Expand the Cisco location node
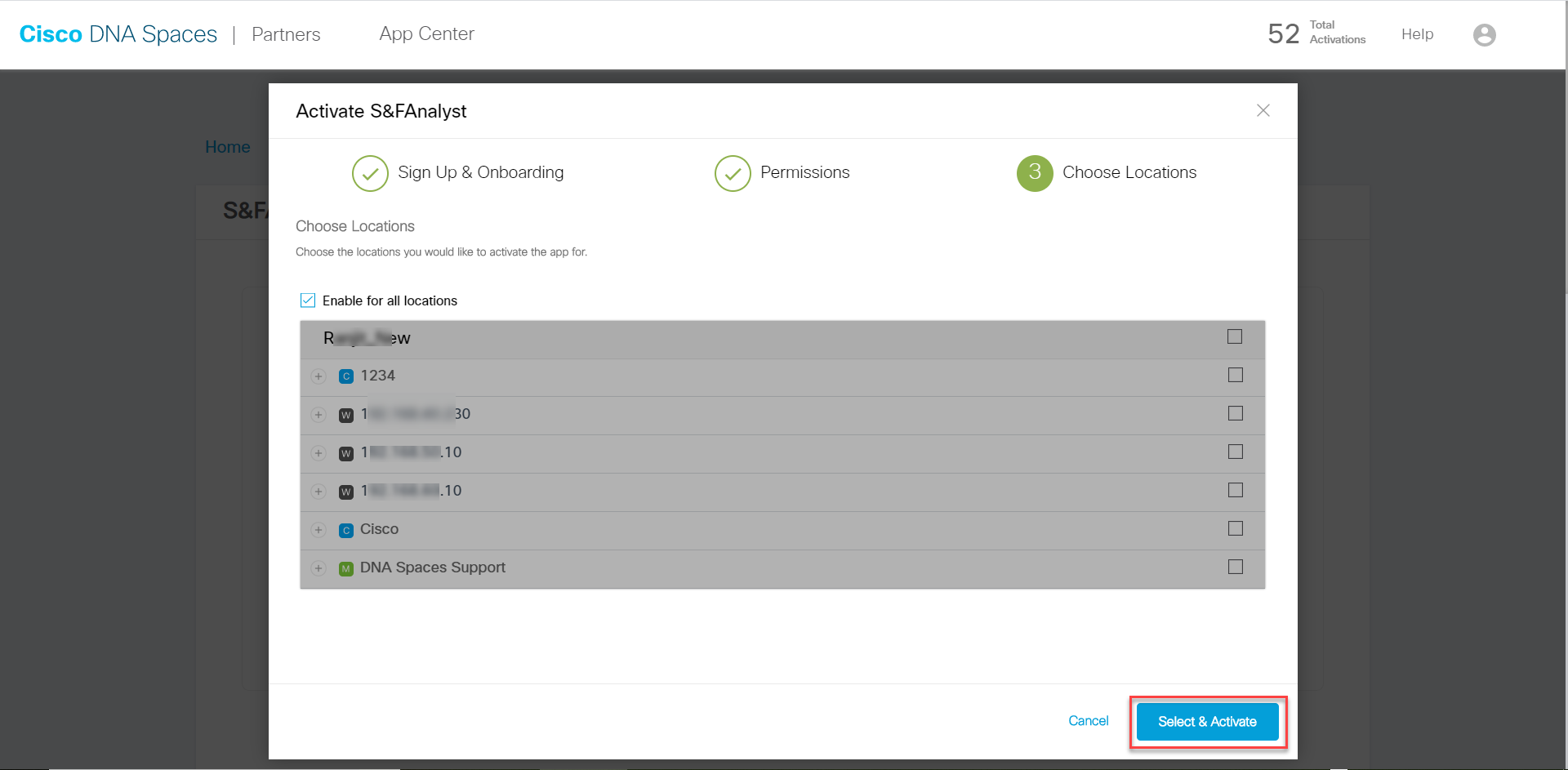 click(318, 530)
